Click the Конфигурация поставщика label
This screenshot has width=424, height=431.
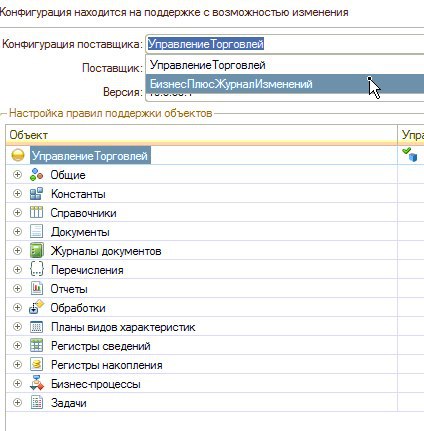pyautogui.click(x=72, y=44)
